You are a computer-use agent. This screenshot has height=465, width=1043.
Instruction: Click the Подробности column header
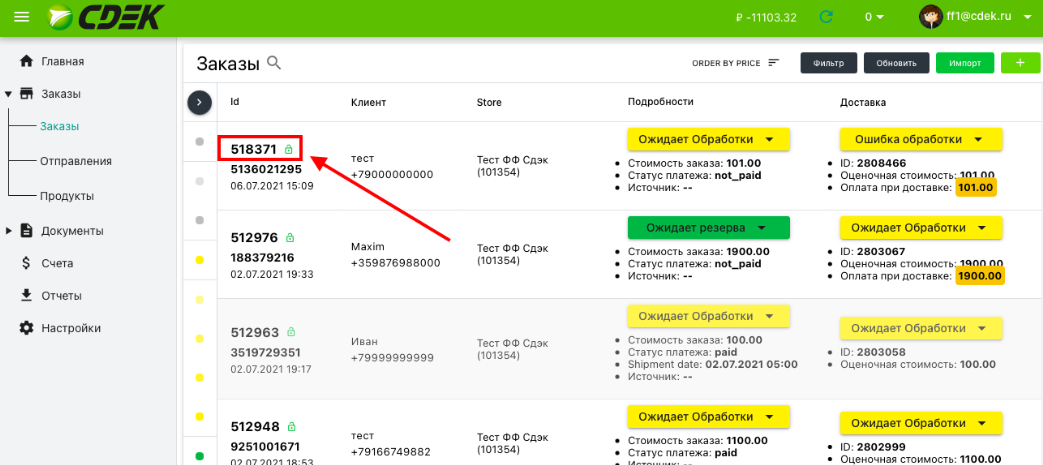661,102
